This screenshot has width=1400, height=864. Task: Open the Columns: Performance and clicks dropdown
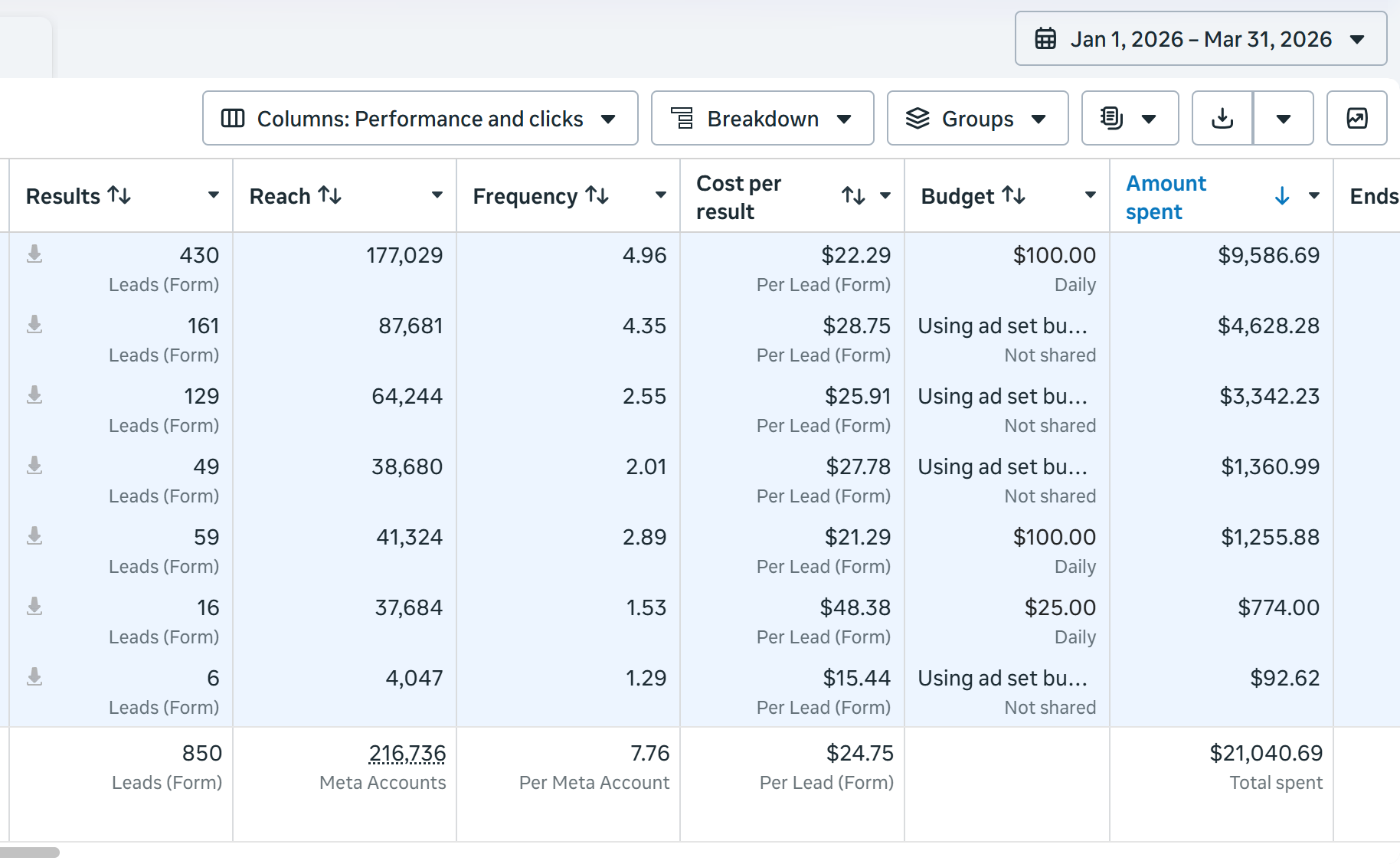tap(420, 118)
